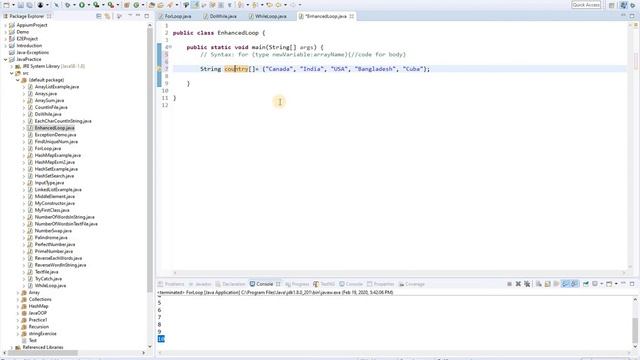The height and width of the screenshot is (360, 640).
Task: Click Remove Launch X in Console toolbar
Action: [x=518, y=284]
